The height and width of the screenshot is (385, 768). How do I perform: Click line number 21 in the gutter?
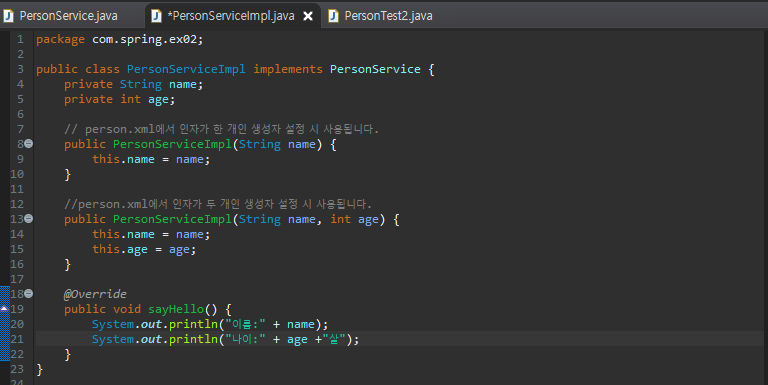point(17,339)
